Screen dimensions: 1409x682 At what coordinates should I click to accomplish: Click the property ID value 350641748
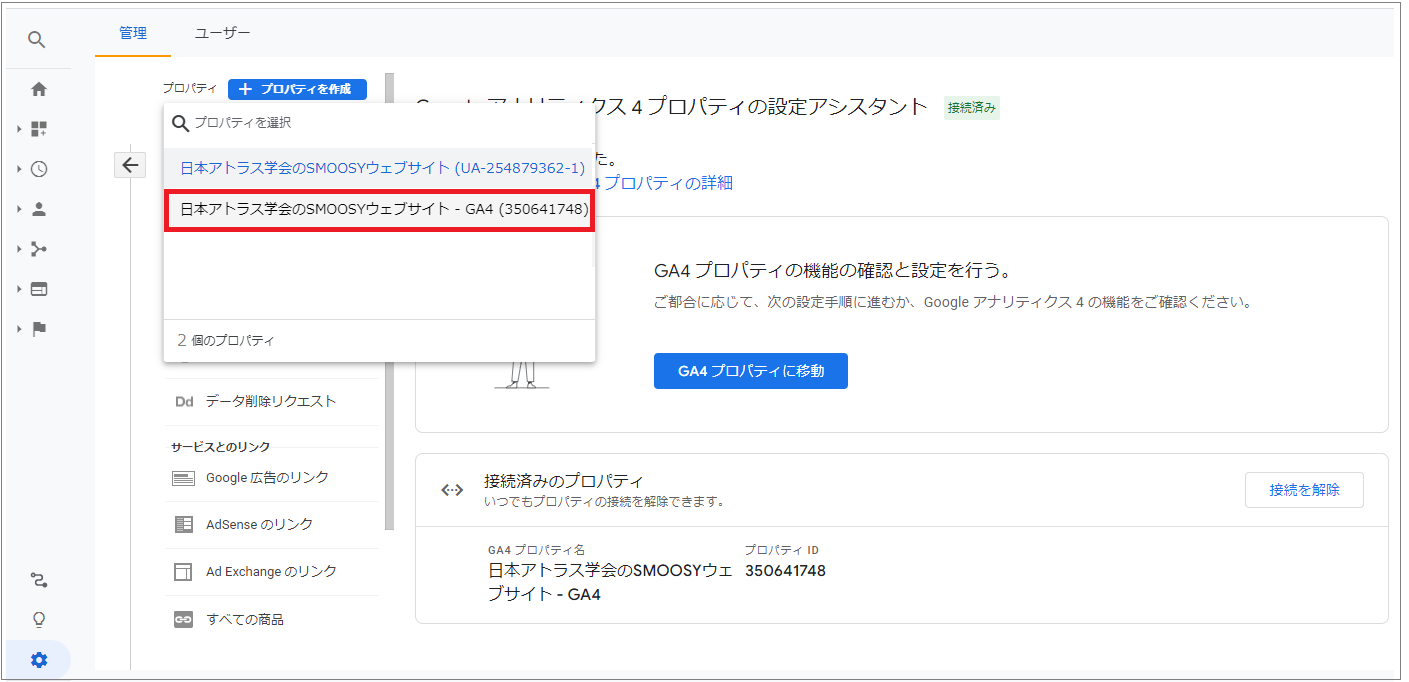(785, 571)
